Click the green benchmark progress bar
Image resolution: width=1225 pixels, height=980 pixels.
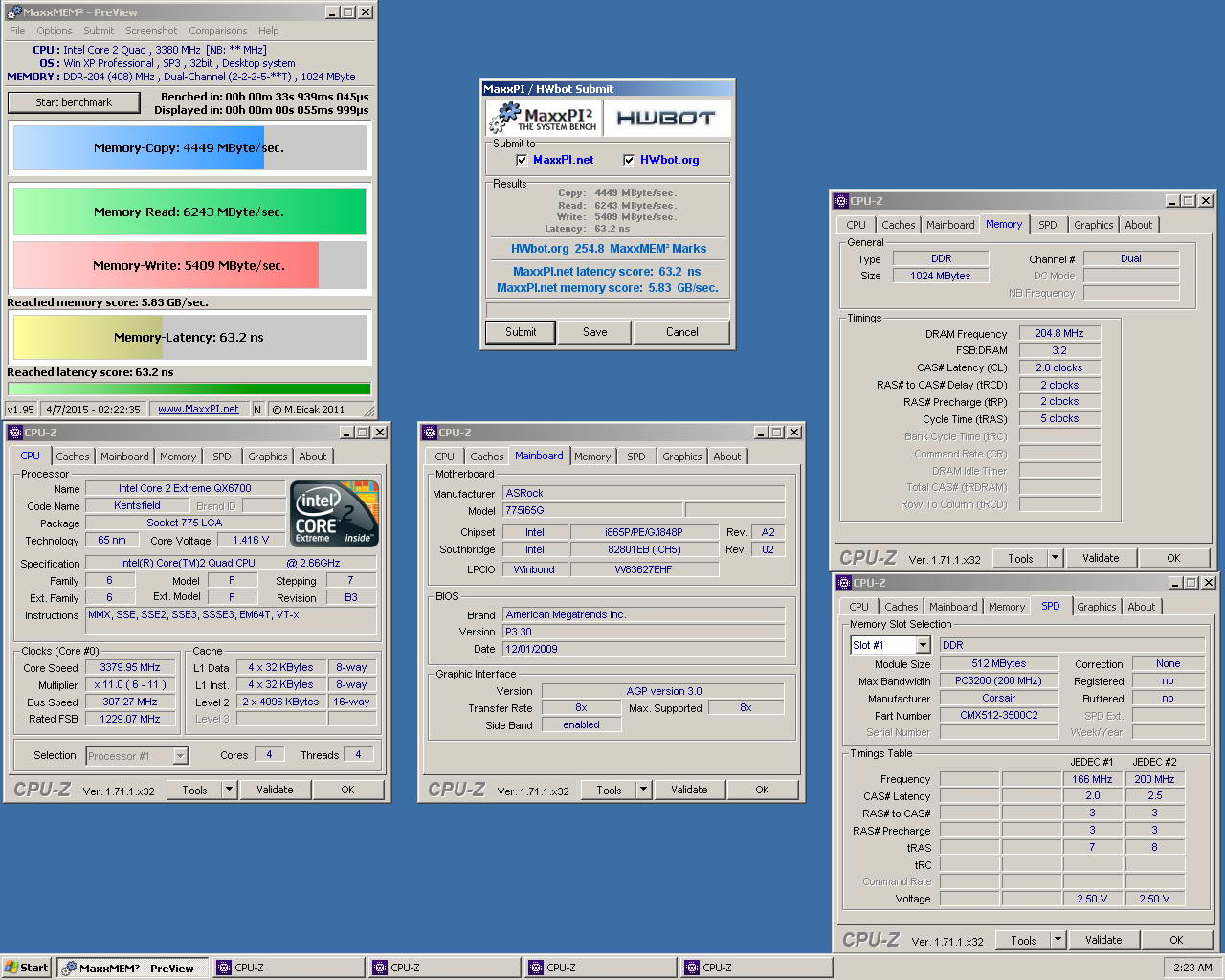point(189,389)
